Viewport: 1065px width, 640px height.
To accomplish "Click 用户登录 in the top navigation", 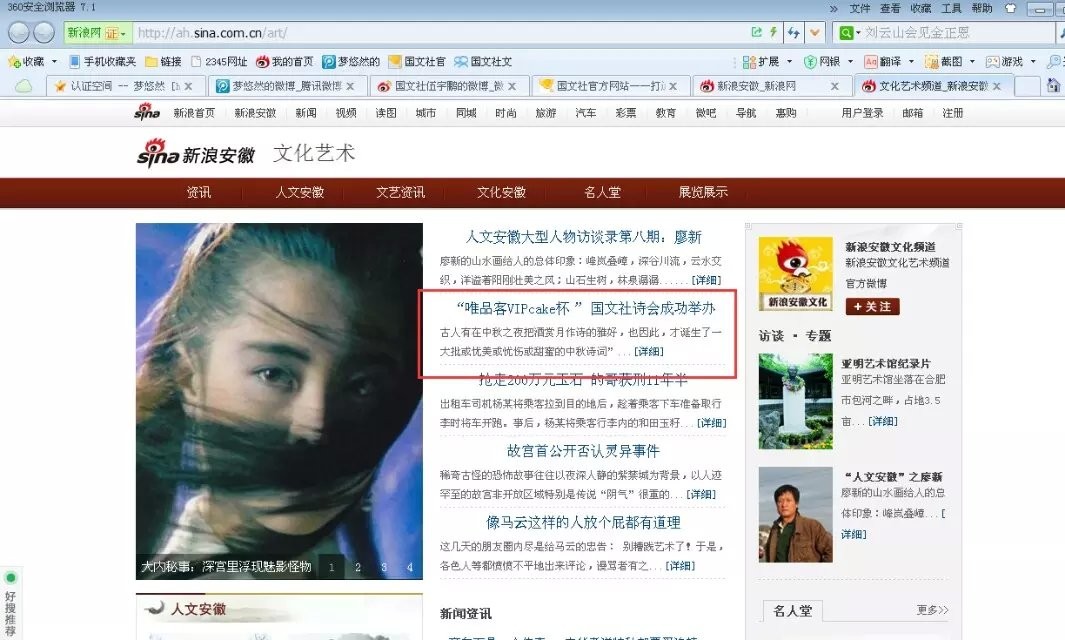I will [862, 113].
